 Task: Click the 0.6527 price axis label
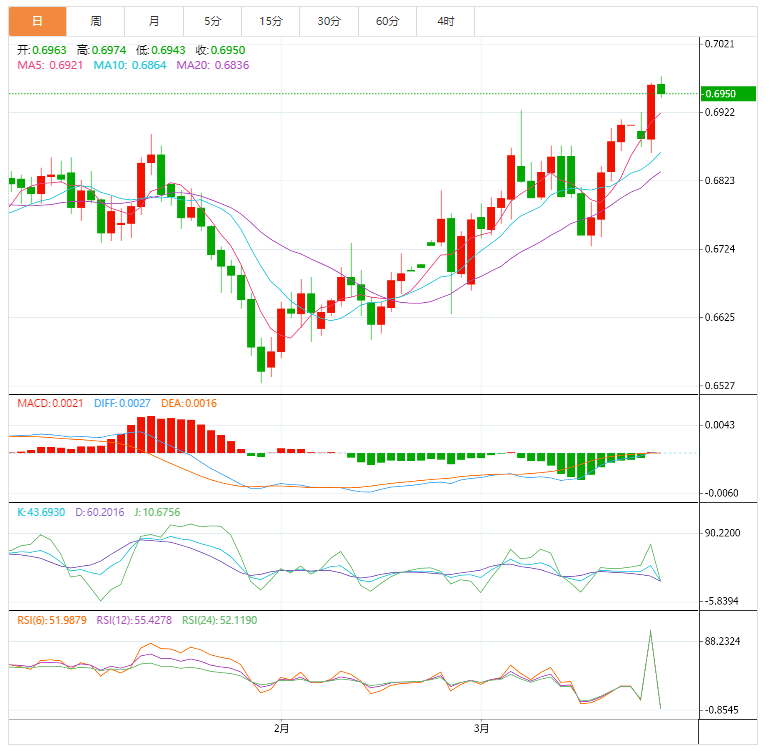[x=719, y=386]
